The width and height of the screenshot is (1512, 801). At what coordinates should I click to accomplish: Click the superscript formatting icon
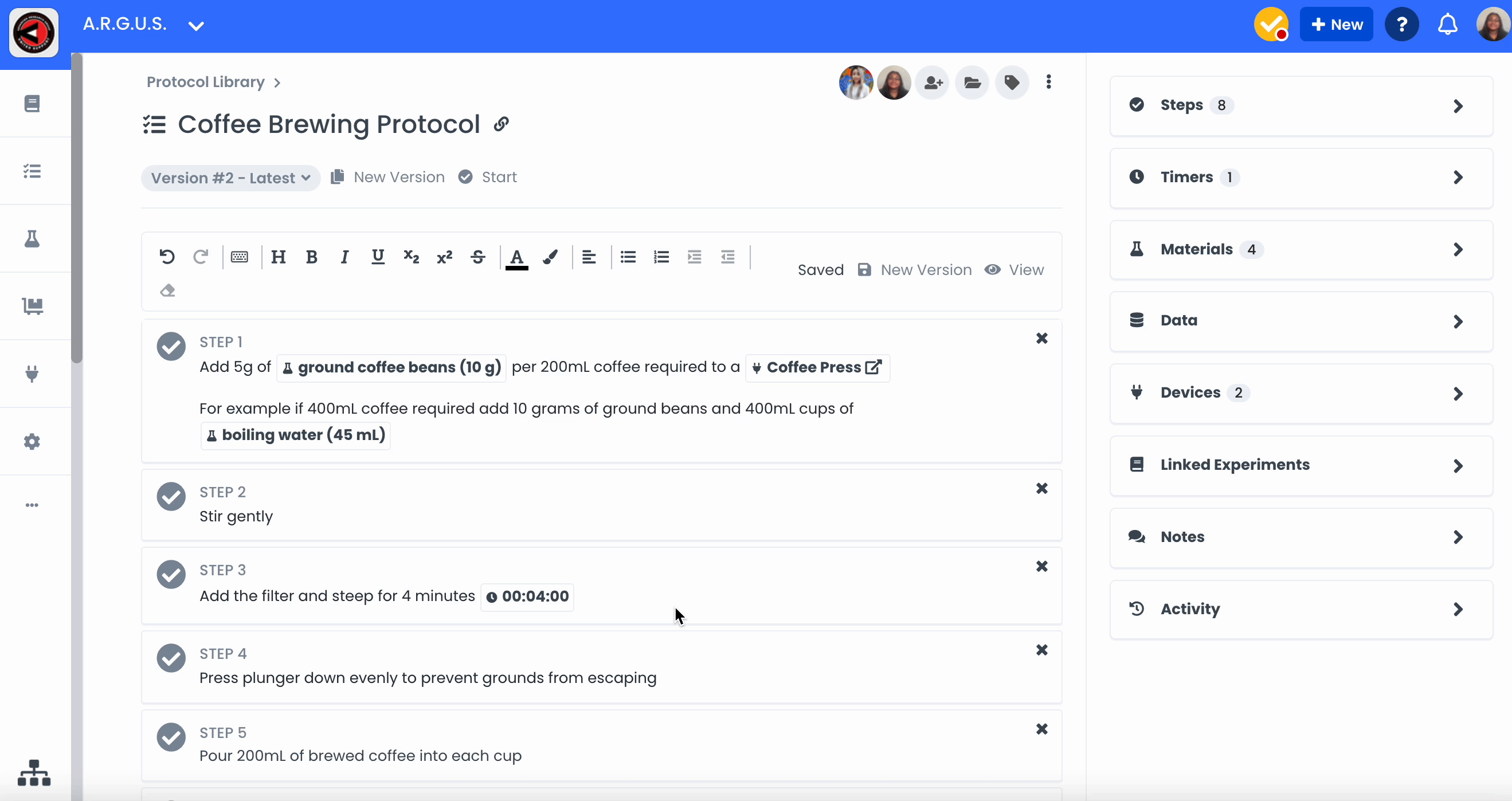point(444,257)
